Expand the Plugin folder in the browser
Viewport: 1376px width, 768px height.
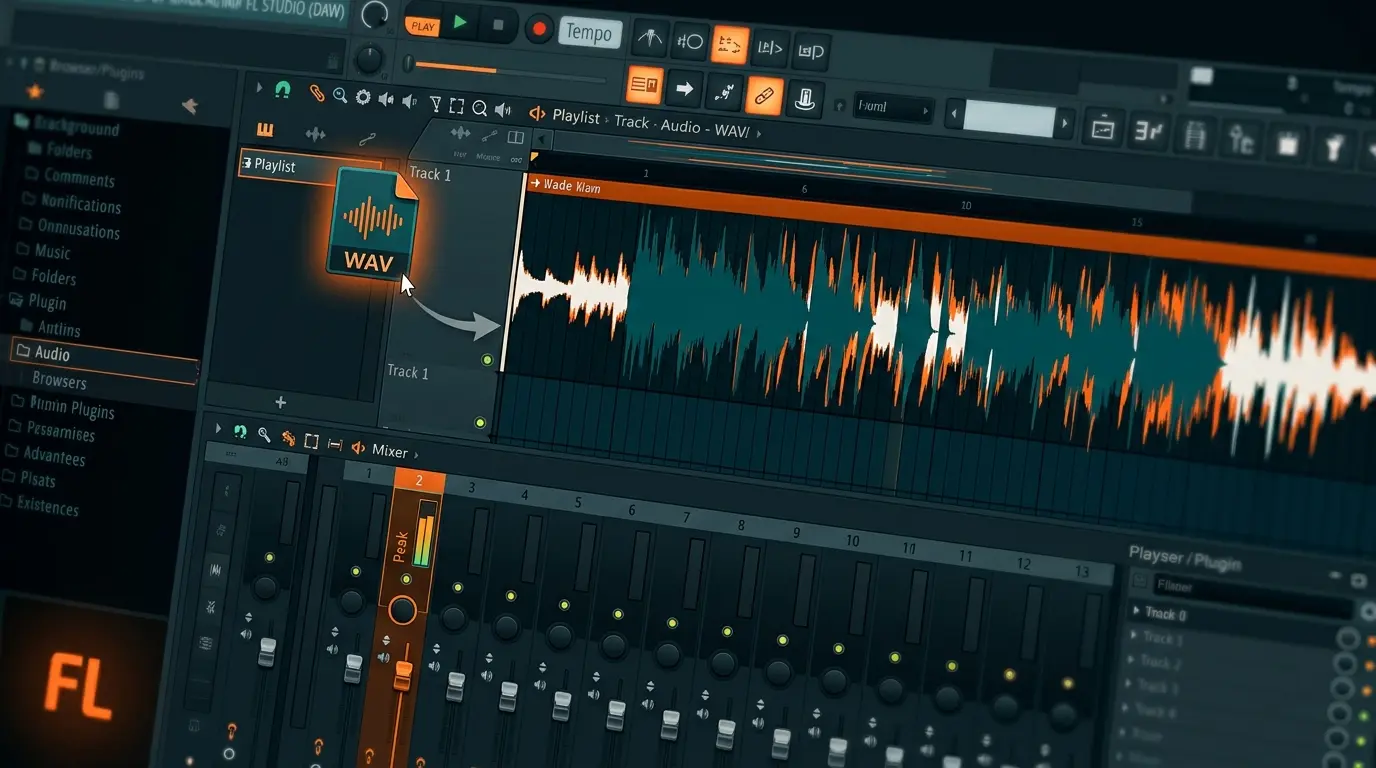[x=40, y=302]
